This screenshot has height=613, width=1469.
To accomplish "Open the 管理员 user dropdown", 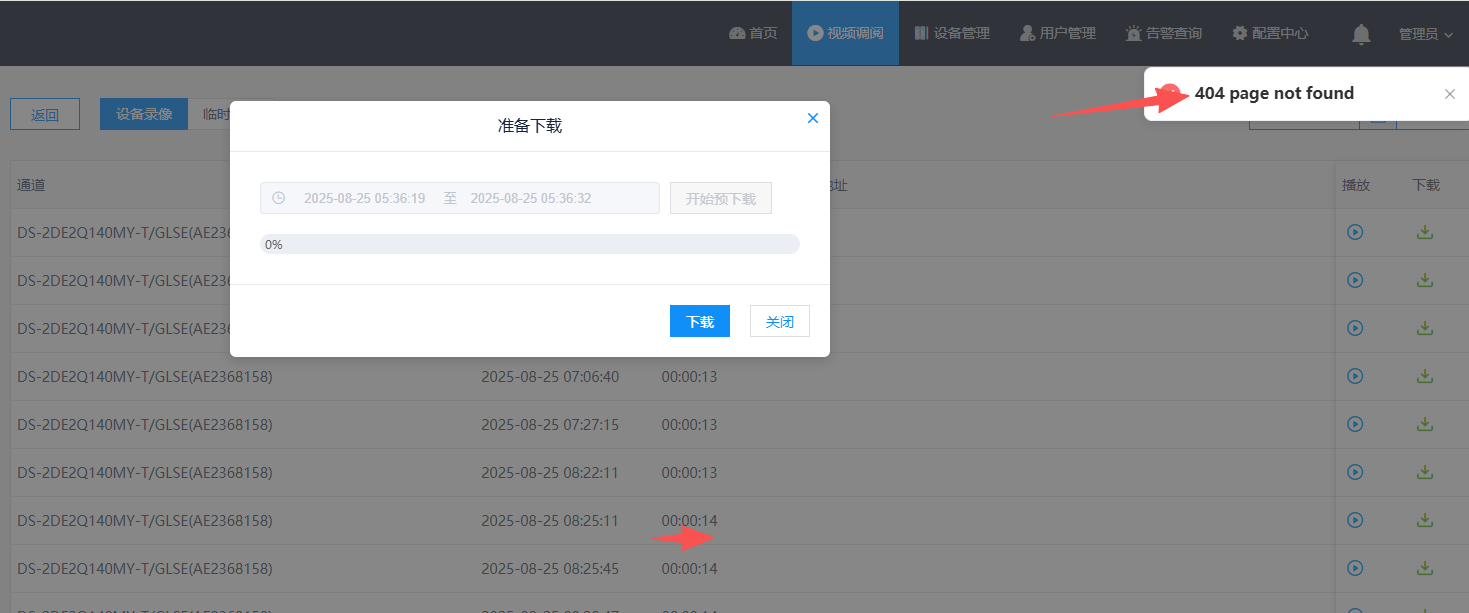I will coord(1425,33).
